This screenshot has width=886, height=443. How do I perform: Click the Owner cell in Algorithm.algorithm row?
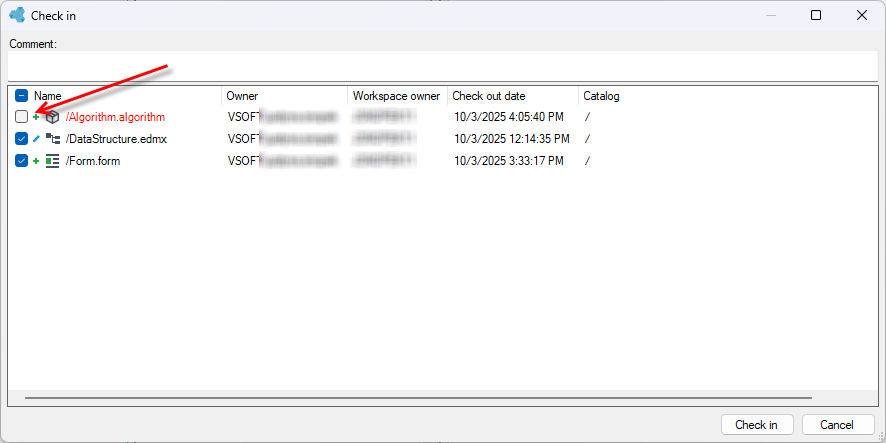[x=283, y=117]
